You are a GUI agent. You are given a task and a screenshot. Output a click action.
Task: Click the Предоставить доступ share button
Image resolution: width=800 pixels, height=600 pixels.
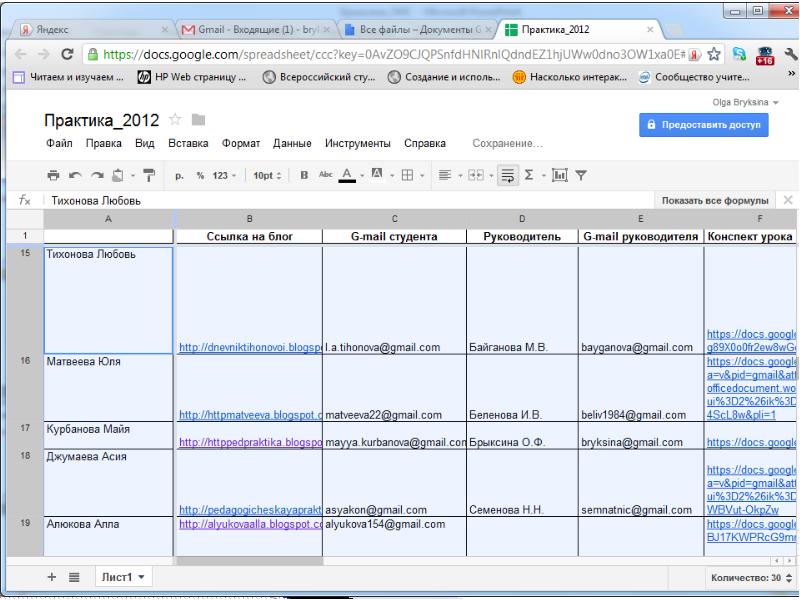(x=704, y=125)
